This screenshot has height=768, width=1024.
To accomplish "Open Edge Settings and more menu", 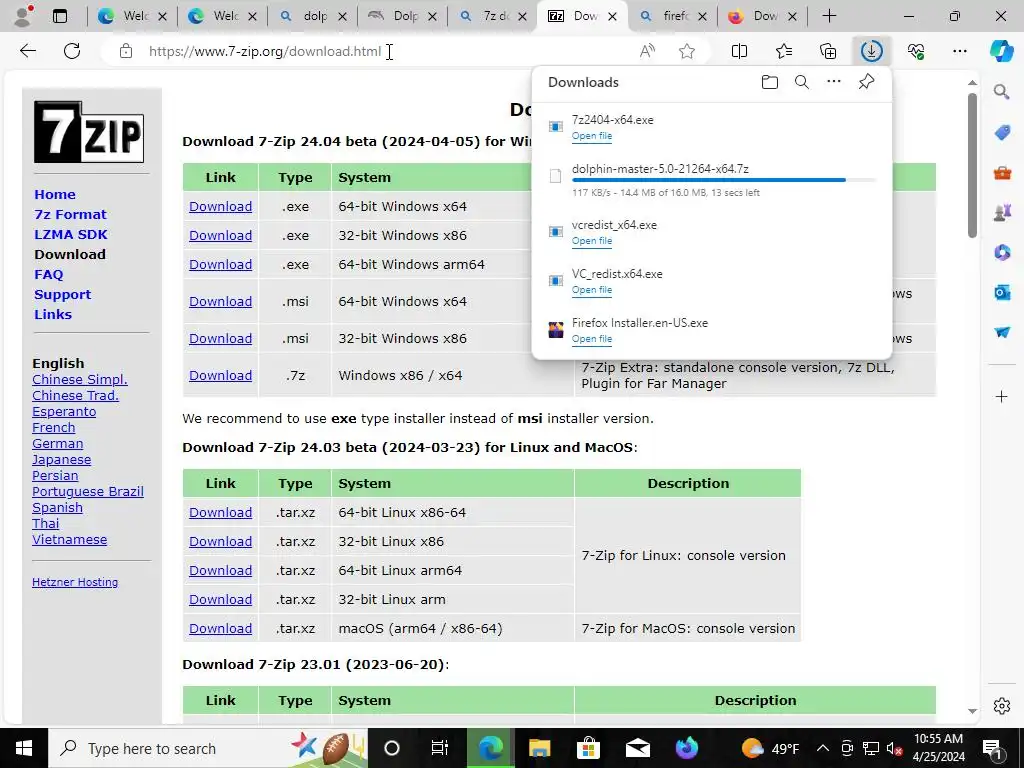I will [959, 51].
